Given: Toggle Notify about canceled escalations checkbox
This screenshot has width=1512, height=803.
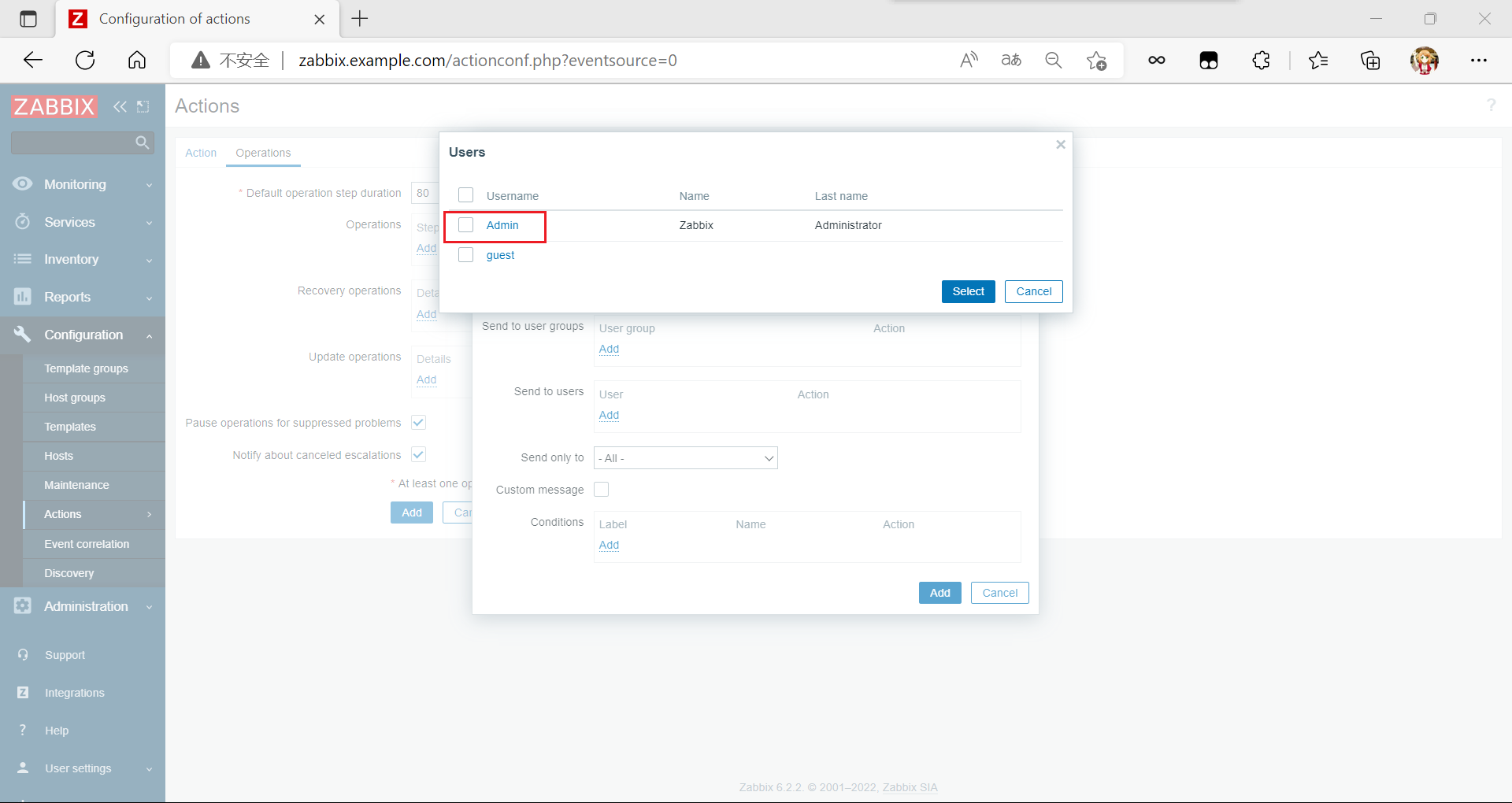Looking at the screenshot, I should [419, 455].
